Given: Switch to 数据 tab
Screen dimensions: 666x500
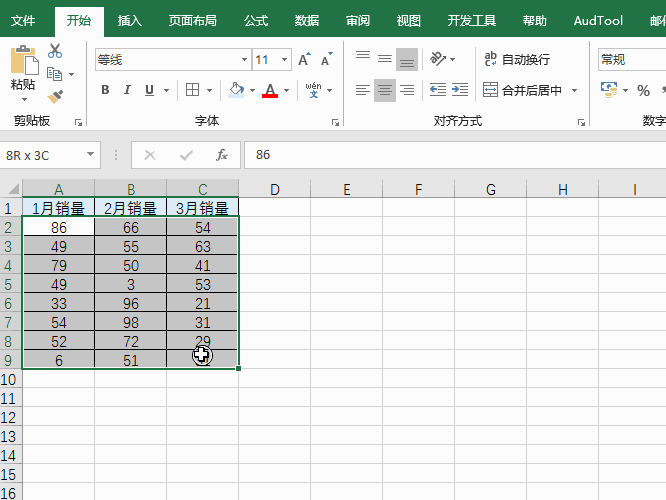Looking at the screenshot, I should tap(307, 20).
